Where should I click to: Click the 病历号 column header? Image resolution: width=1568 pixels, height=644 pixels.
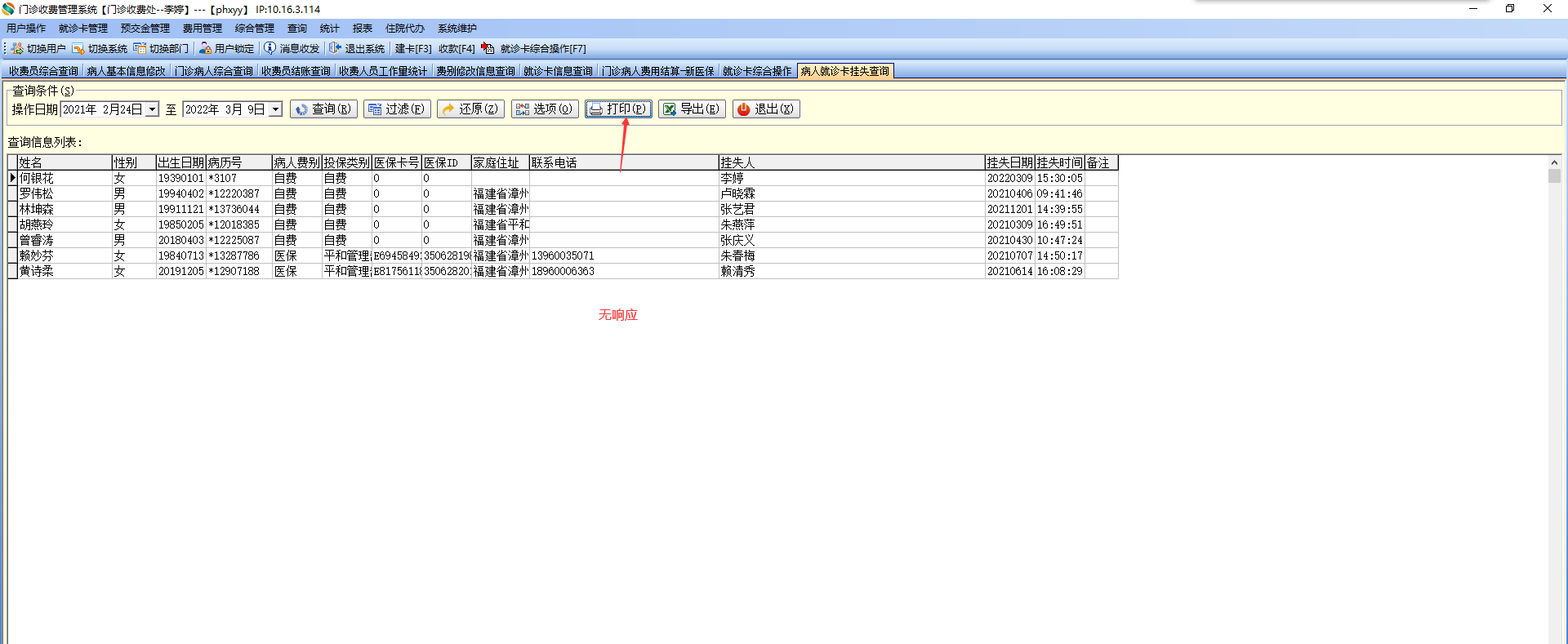pos(239,163)
